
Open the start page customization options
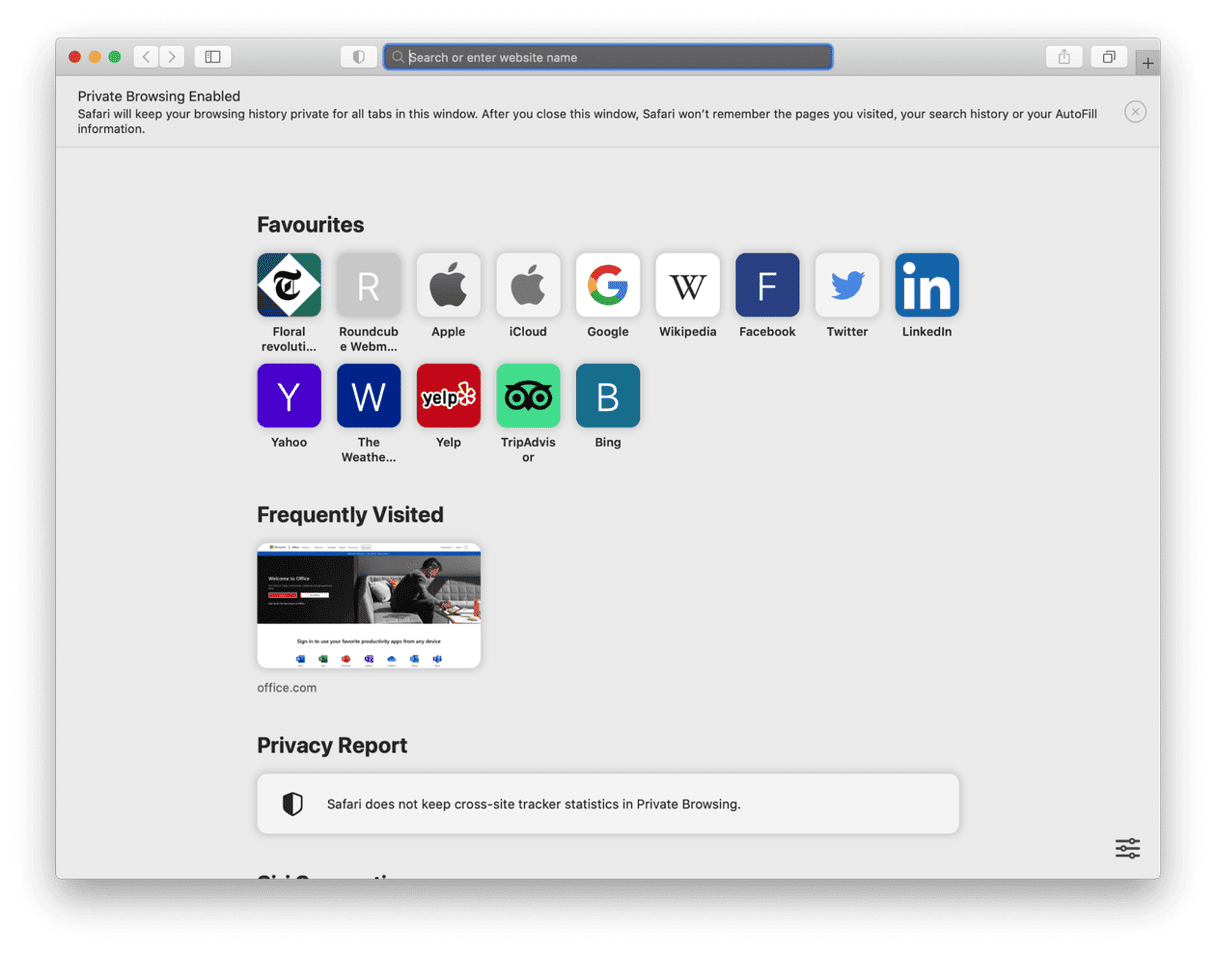coord(1127,848)
